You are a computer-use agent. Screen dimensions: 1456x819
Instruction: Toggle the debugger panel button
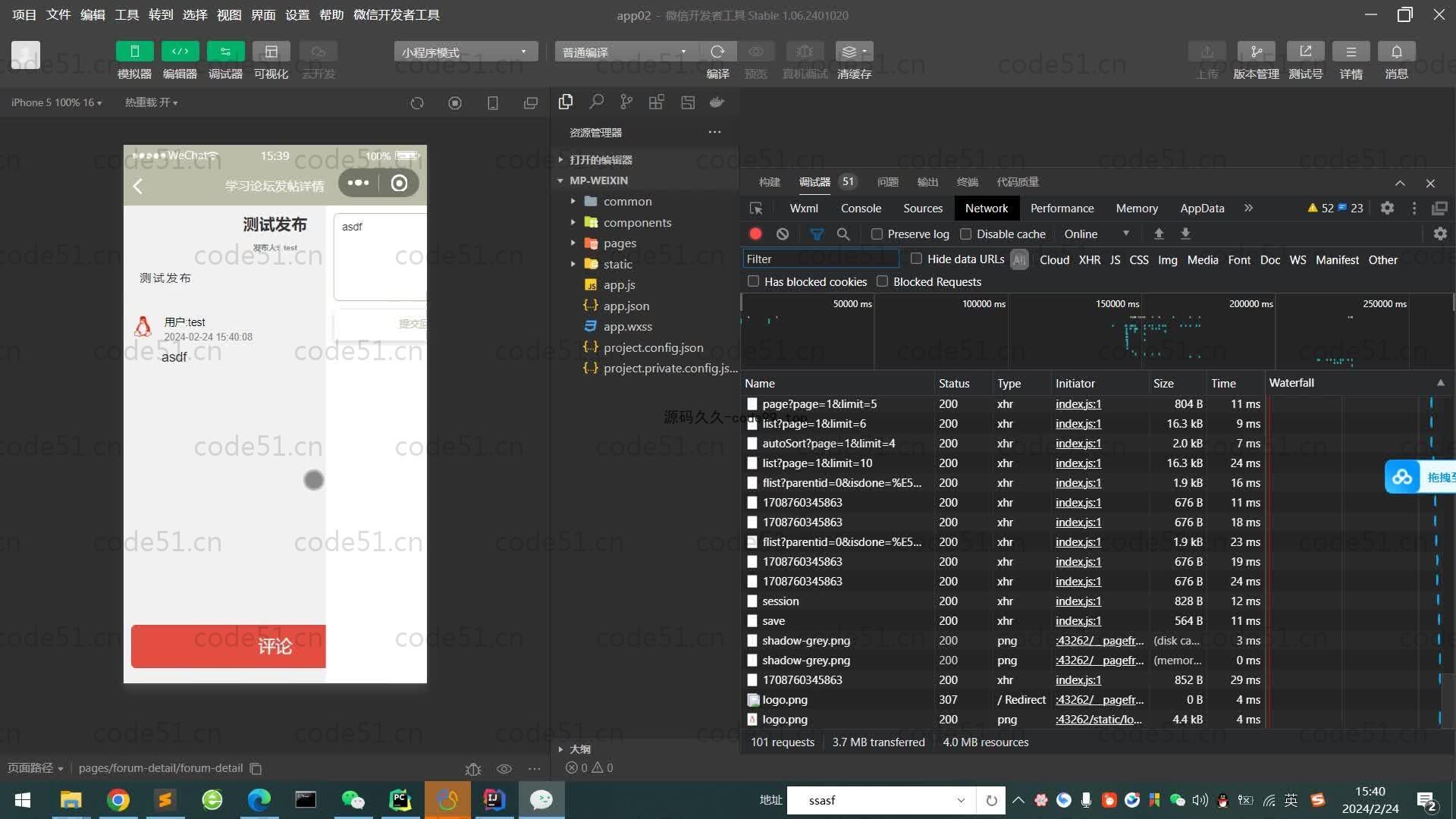[225, 52]
